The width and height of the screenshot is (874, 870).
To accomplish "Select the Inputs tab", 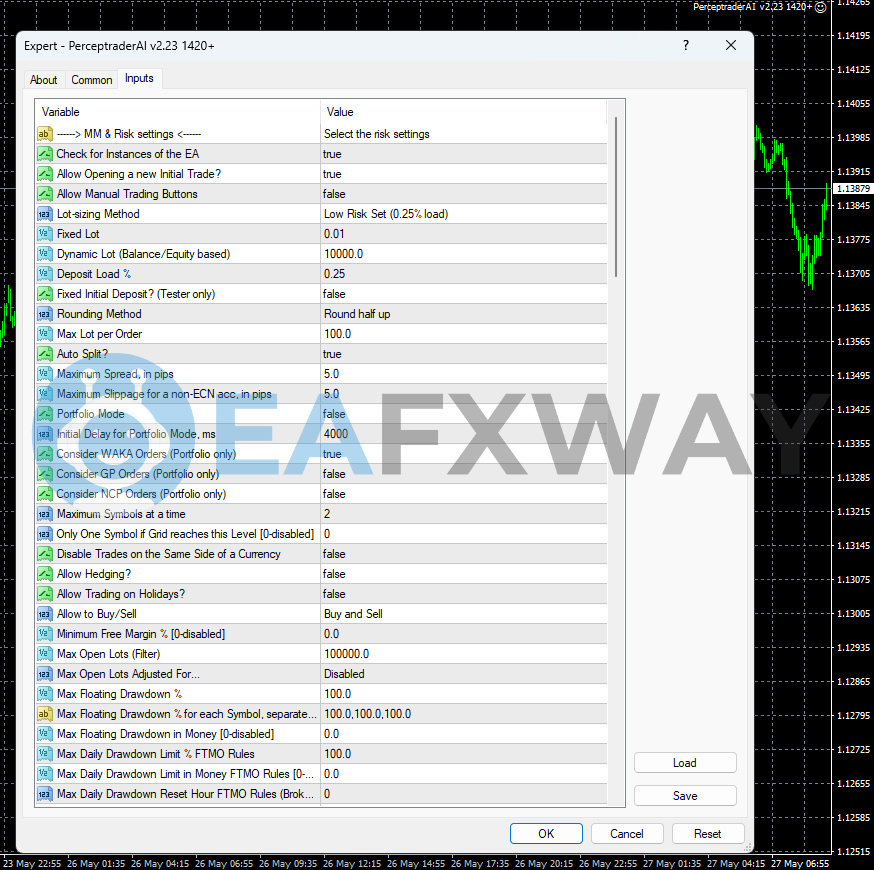I will pos(139,79).
